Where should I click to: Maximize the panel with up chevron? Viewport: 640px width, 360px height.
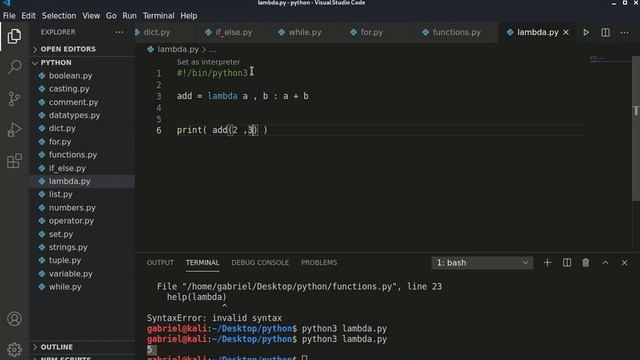605,263
